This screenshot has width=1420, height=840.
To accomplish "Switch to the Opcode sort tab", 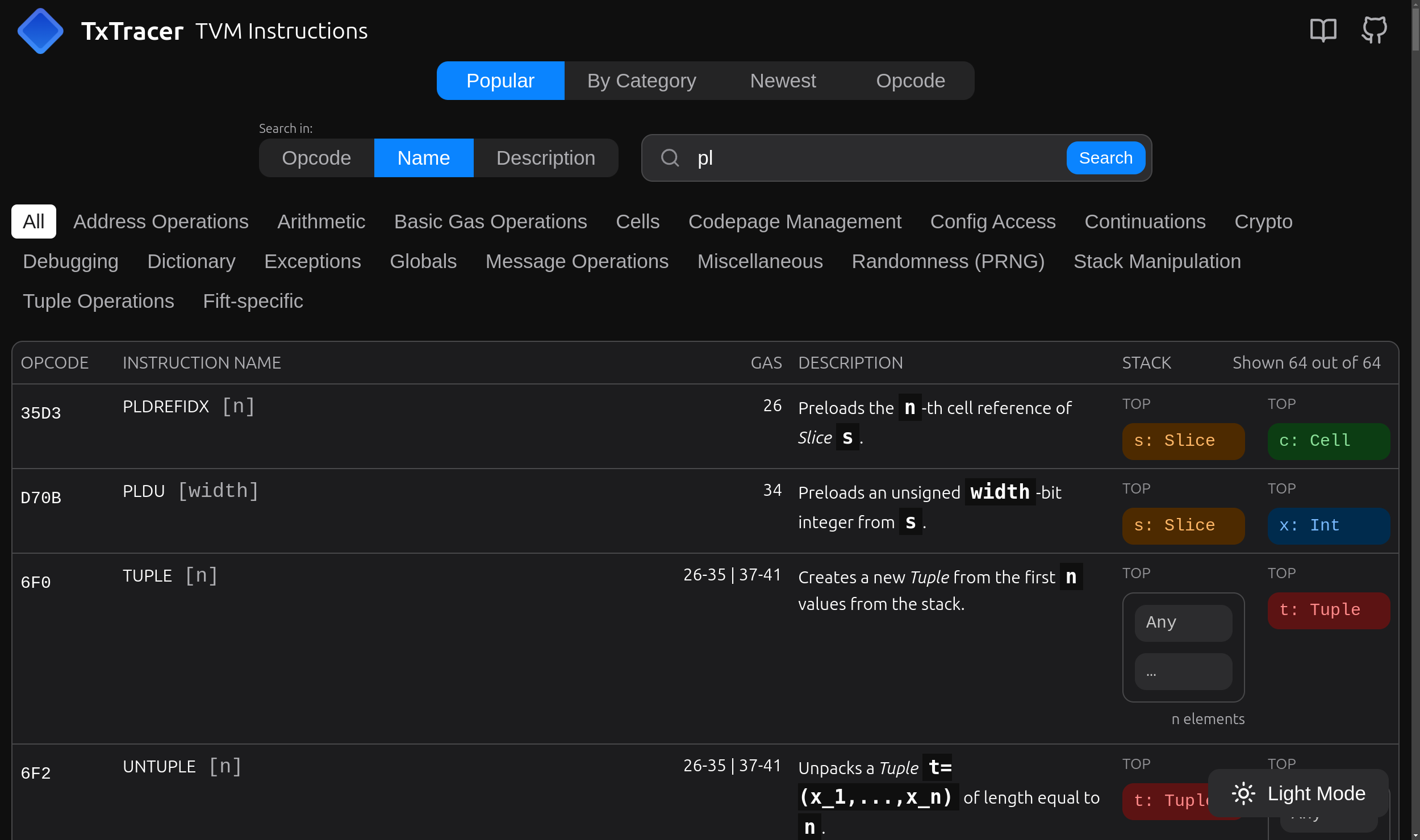I will click(x=911, y=81).
